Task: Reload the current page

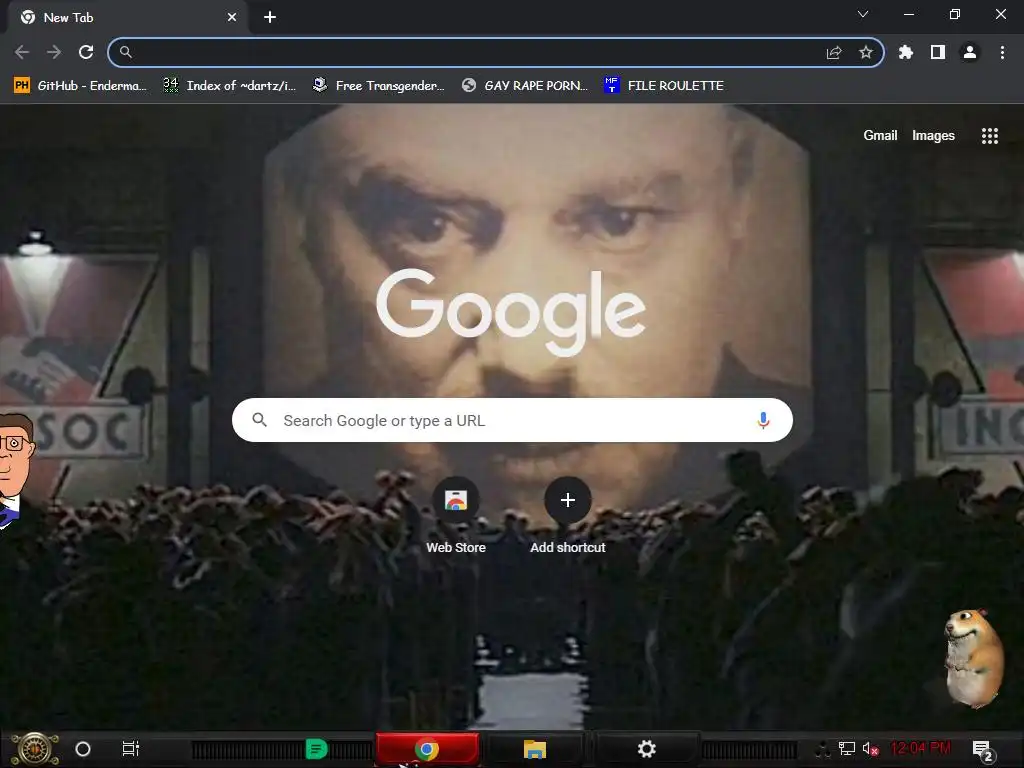Action: (86, 52)
